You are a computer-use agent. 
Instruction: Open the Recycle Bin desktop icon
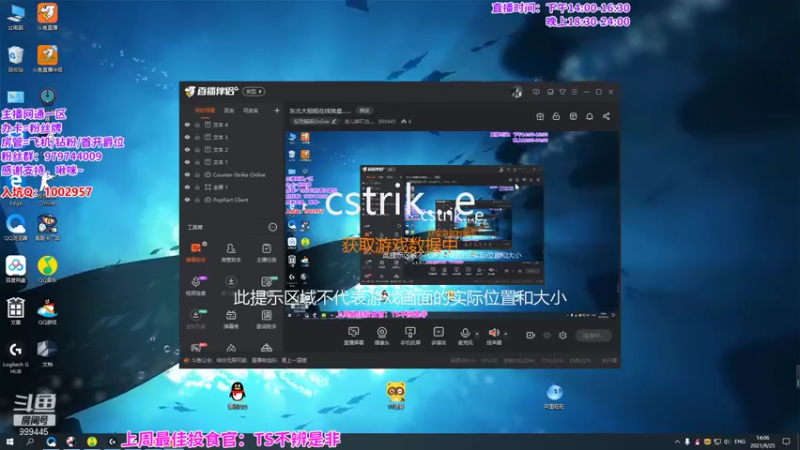15,59
